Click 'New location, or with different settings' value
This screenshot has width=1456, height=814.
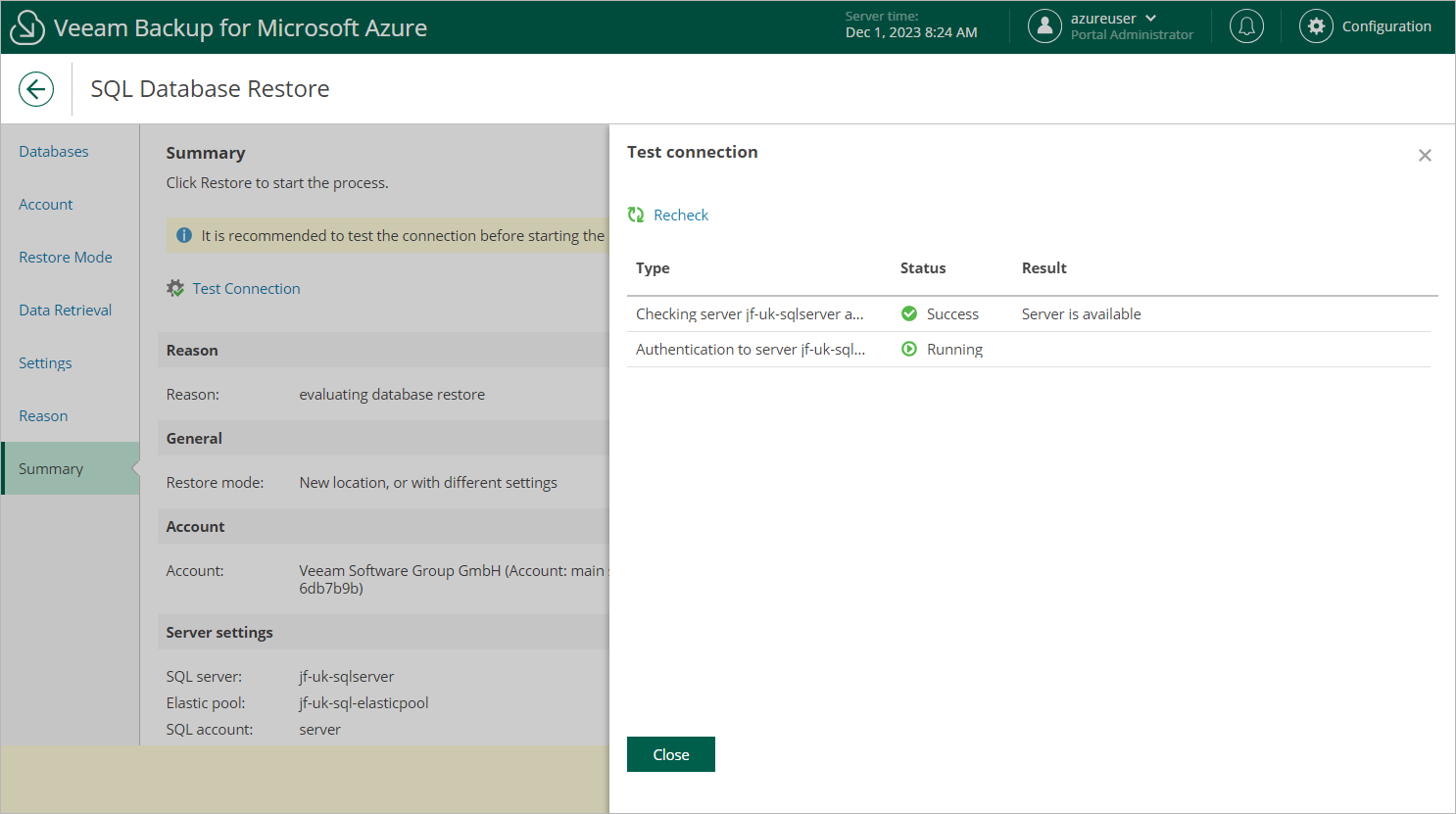[428, 483]
